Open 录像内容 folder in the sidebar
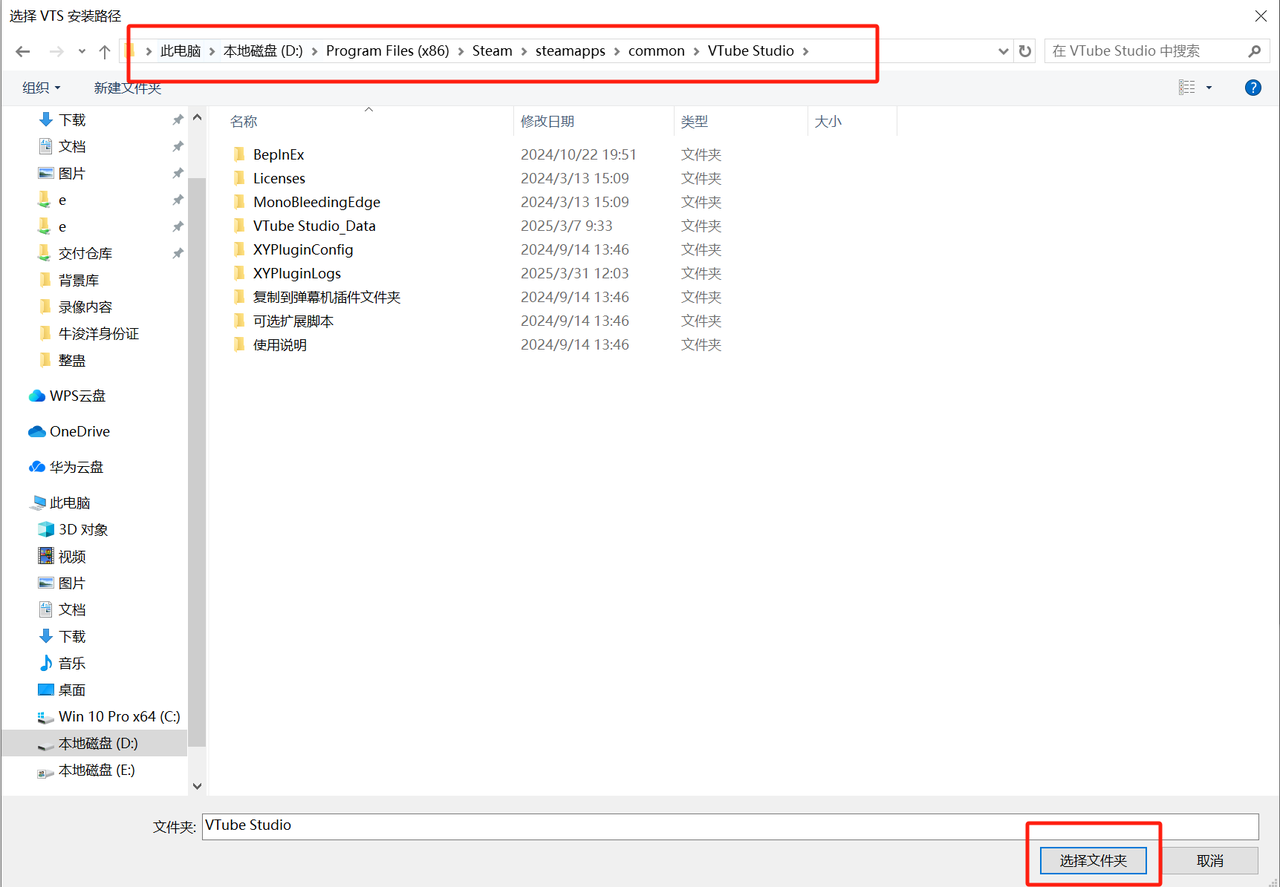1280x887 pixels. point(85,307)
